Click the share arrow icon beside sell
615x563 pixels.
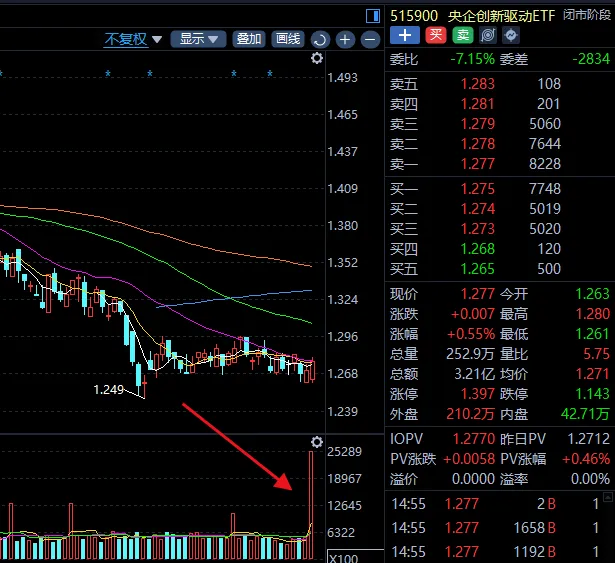510,35
